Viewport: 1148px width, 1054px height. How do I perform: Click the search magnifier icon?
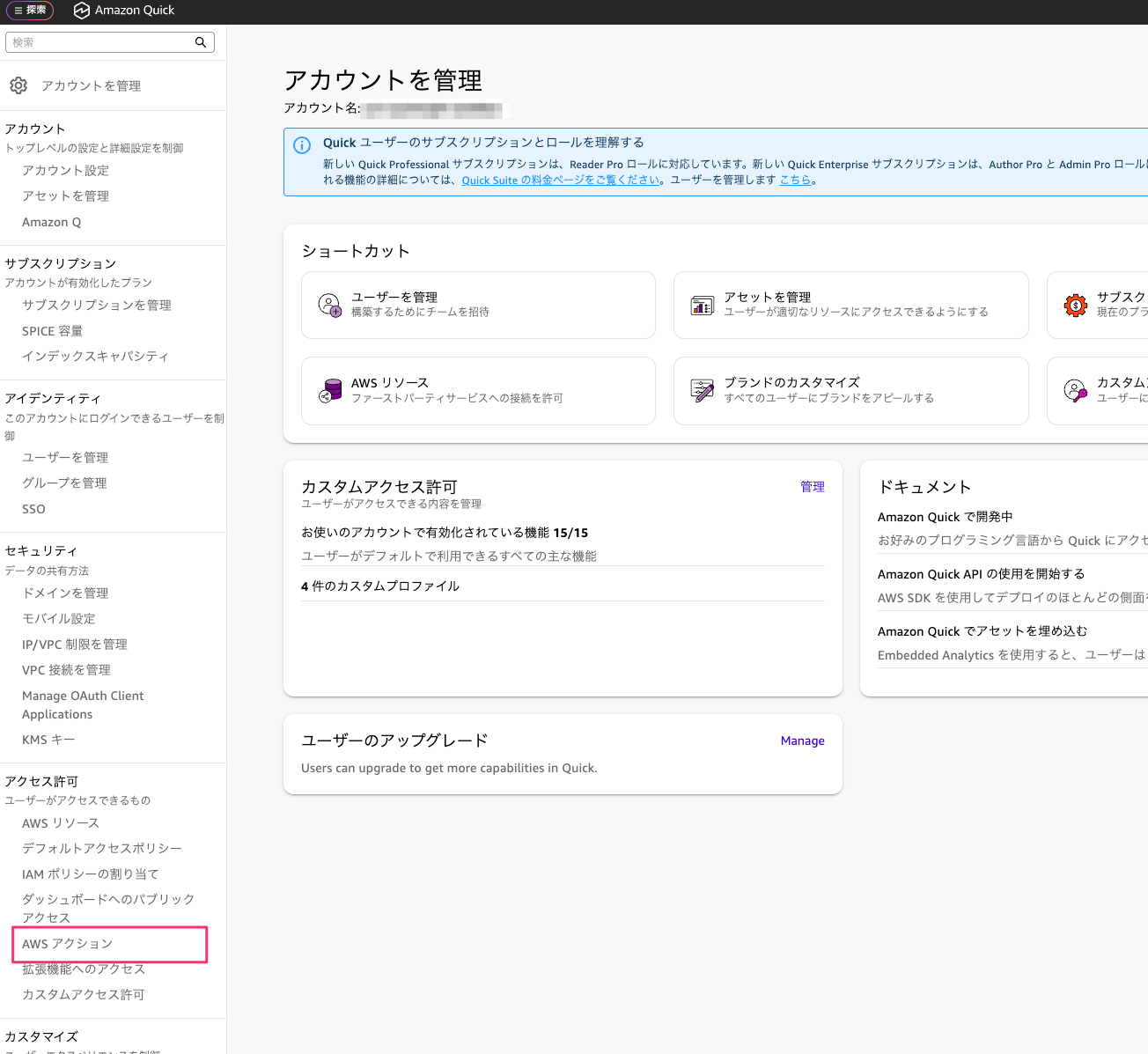[201, 42]
